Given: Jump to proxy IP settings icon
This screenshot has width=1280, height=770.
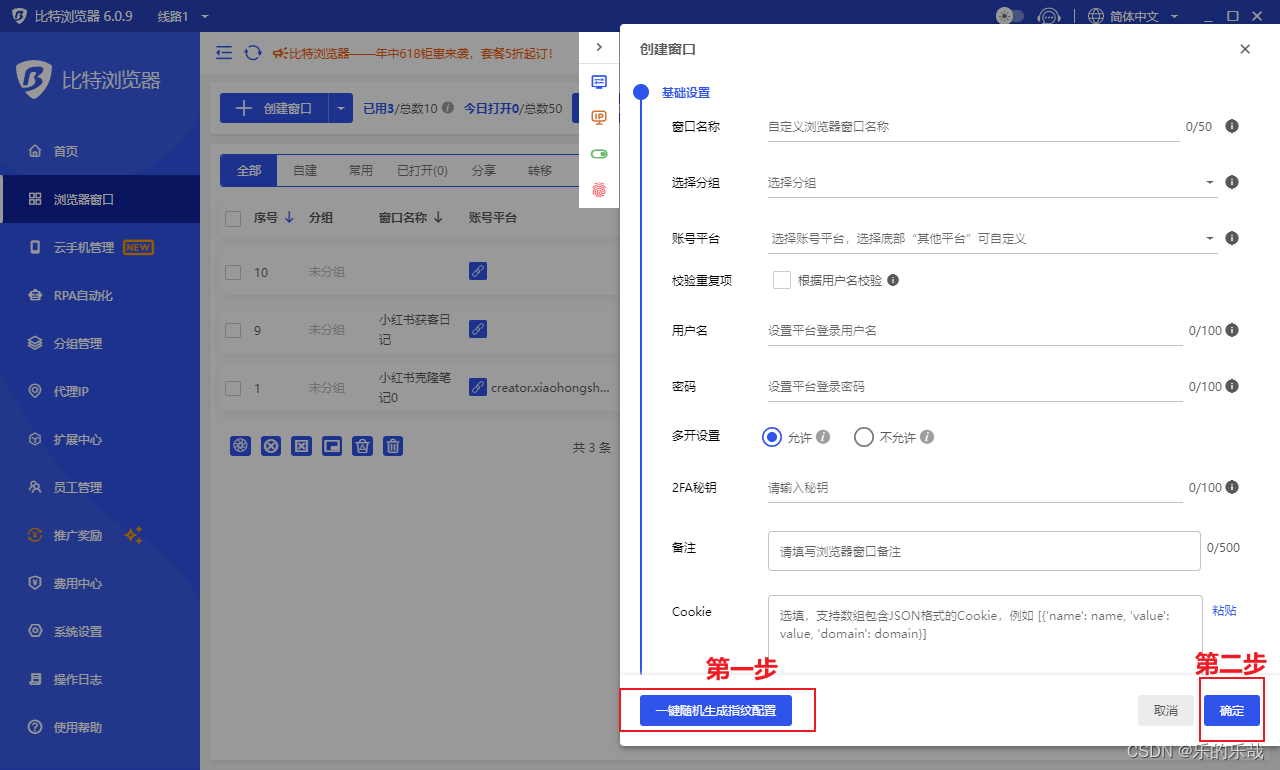Looking at the screenshot, I should 599,118.
